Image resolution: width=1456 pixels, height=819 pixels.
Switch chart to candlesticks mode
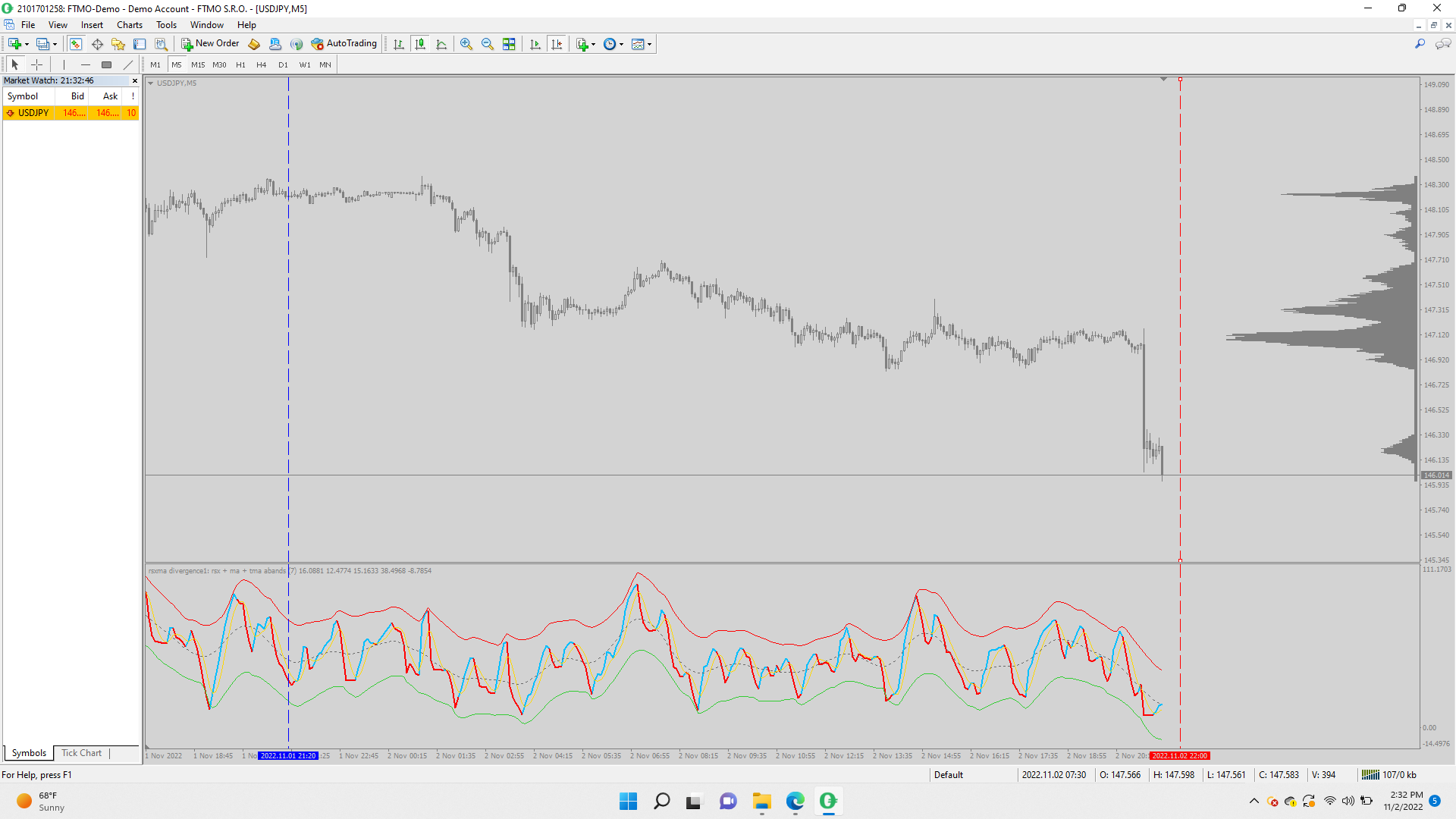pos(420,44)
